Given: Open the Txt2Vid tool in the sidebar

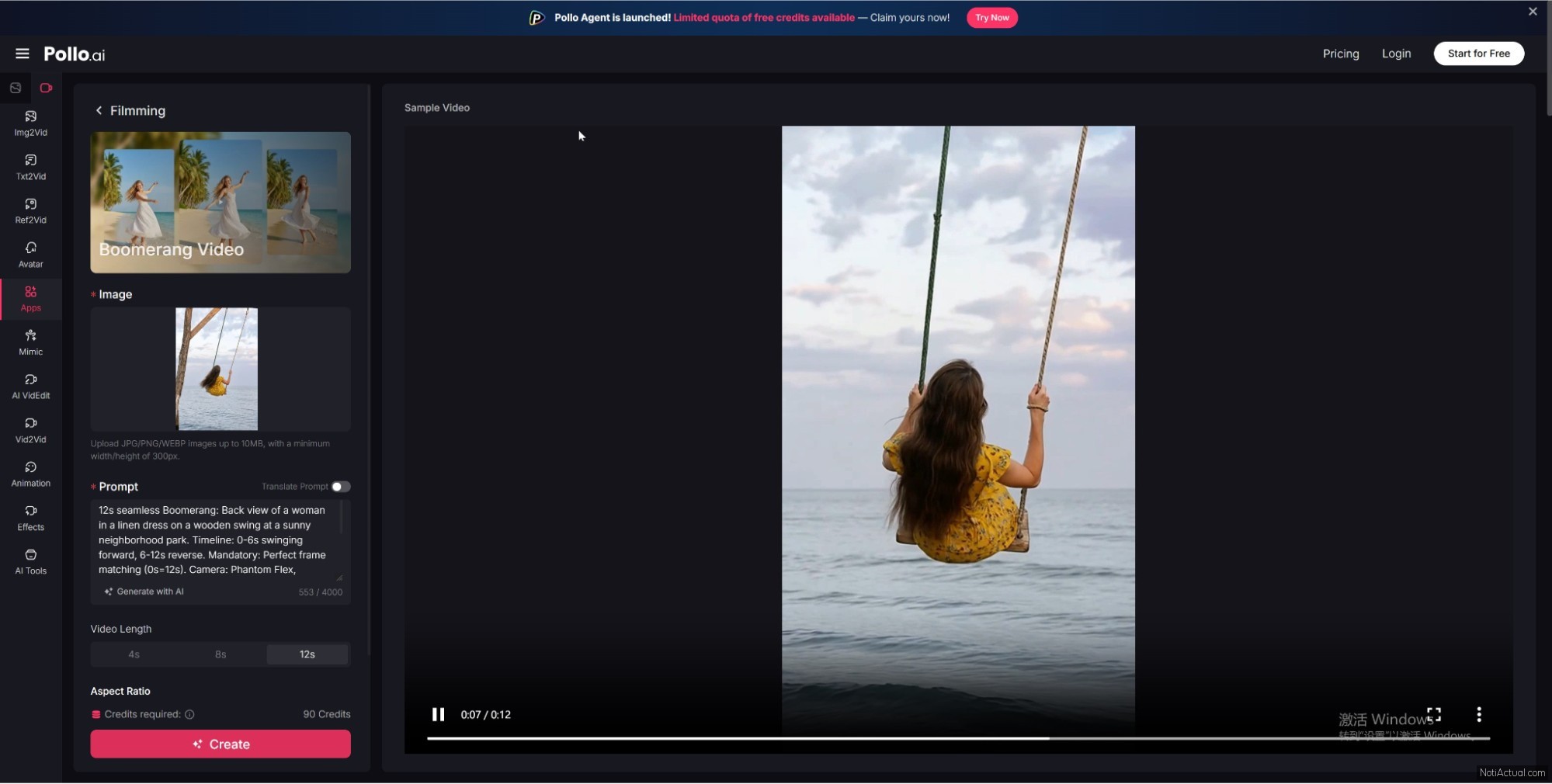Looking at the screenshot, I should 30,167.
